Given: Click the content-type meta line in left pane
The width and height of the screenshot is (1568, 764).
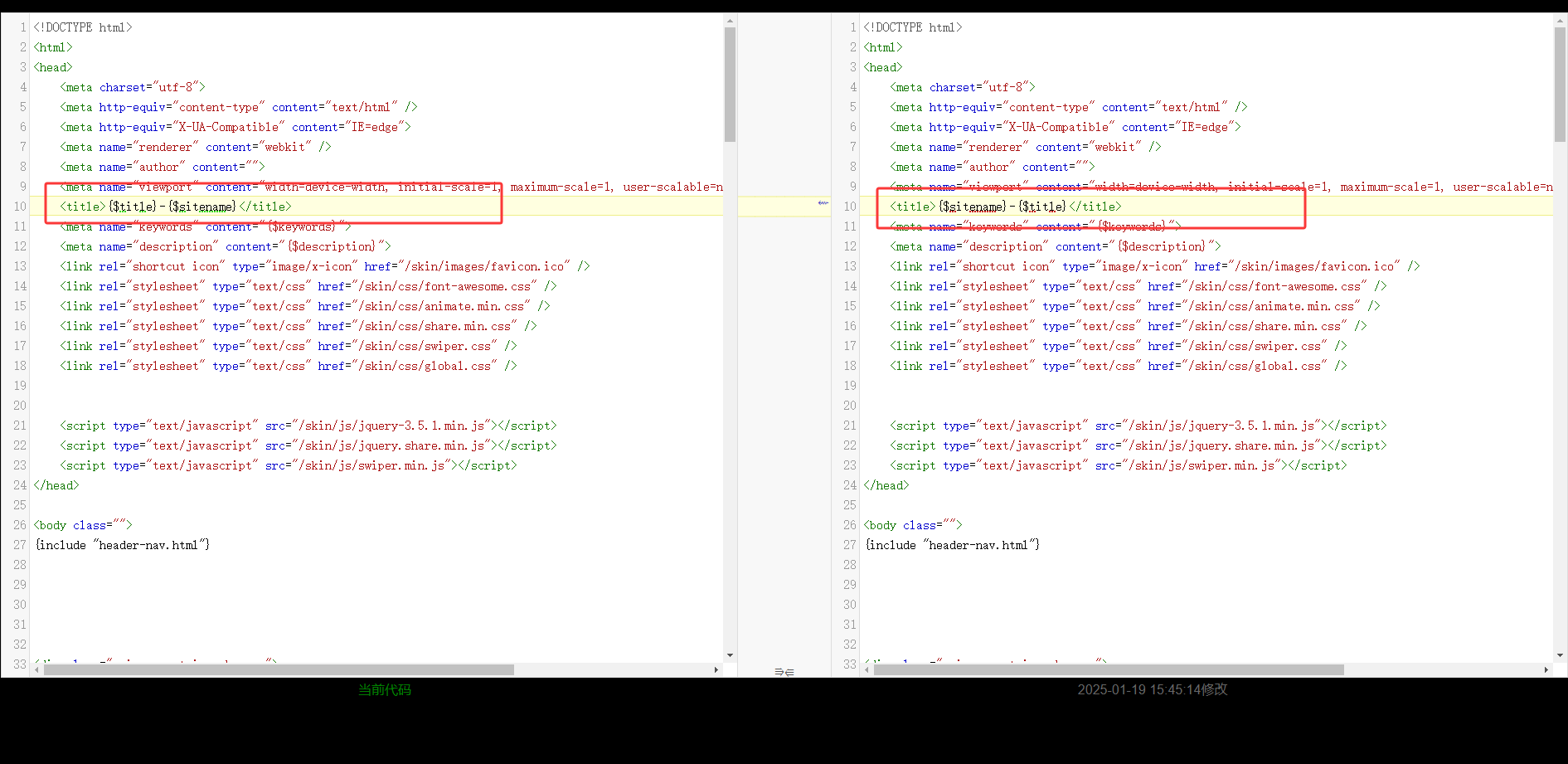Looking at the screenshot, I should [239, 107].
